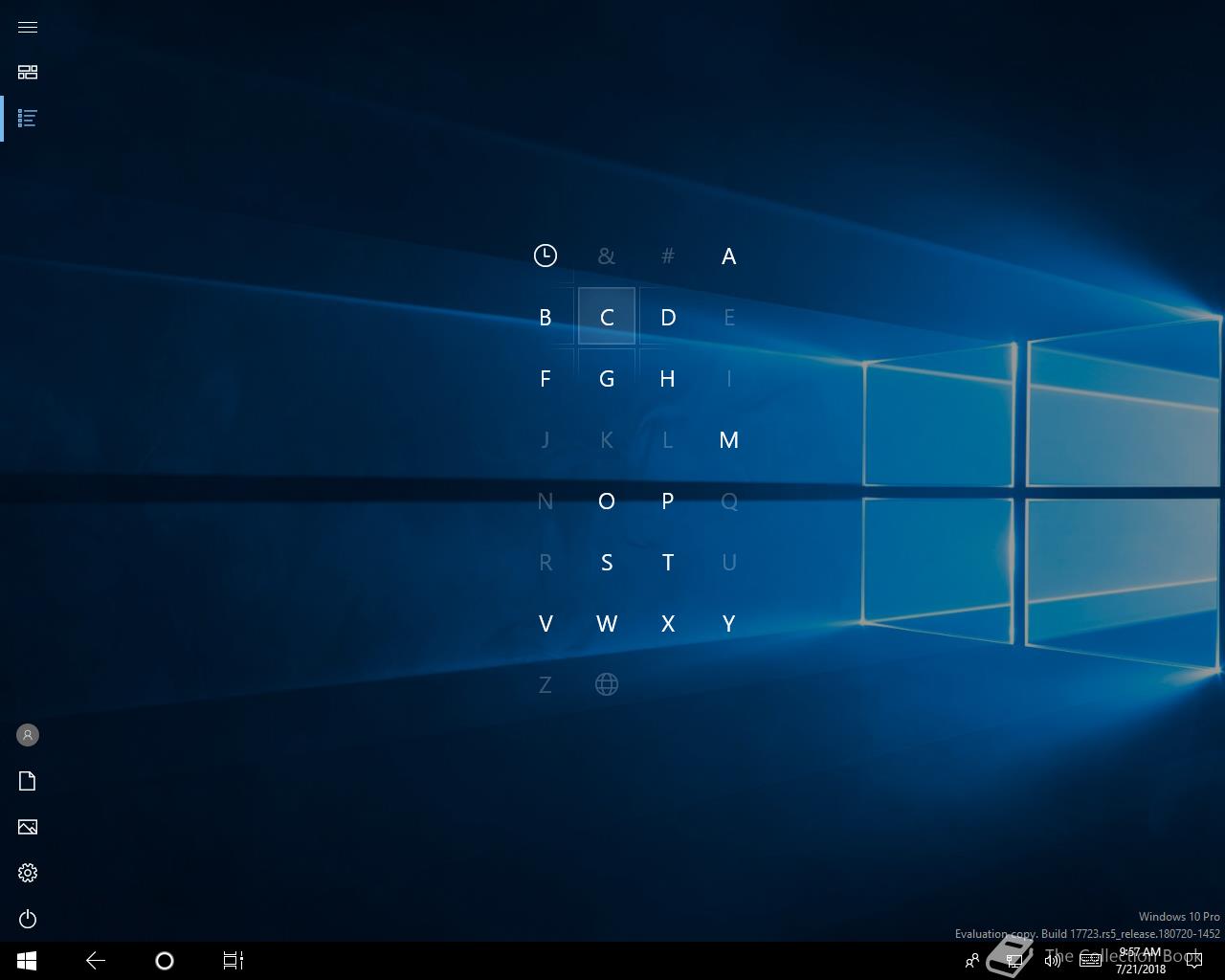Jump to apps starting with A
This screenshot has height=980, width=1225.
point(729,256)
